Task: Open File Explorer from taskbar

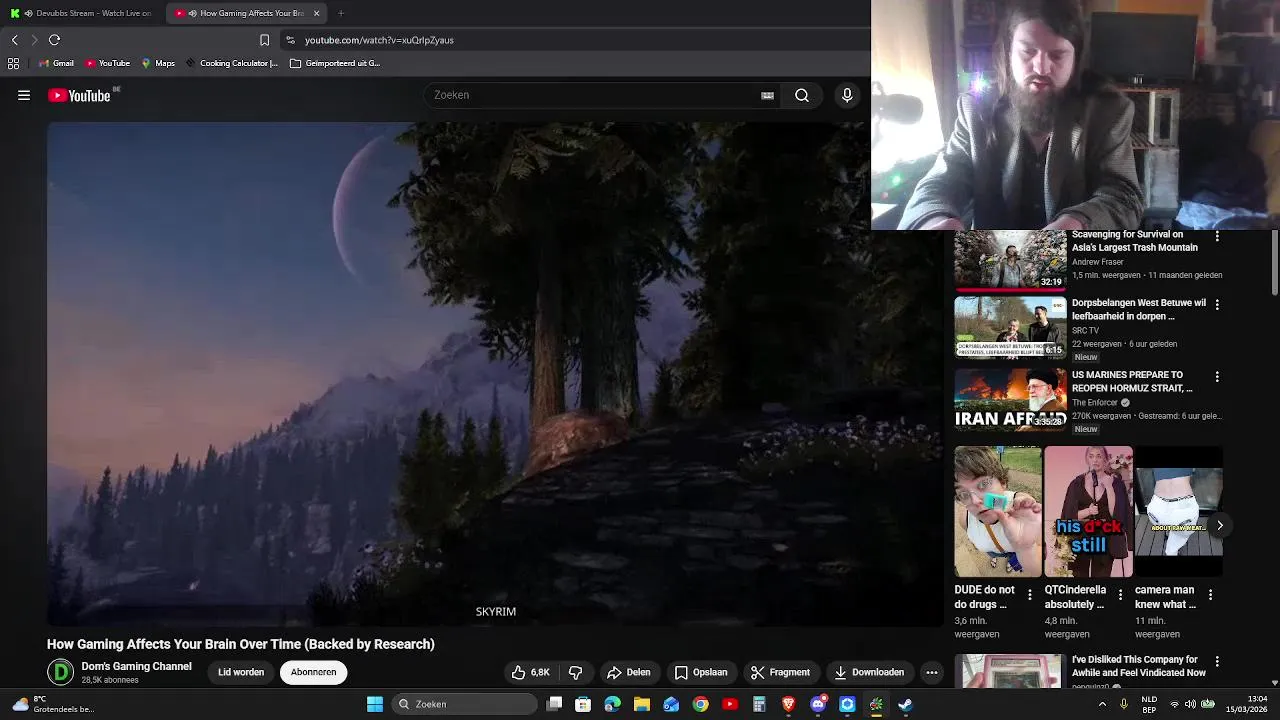Action: click(x=642, y=704)
